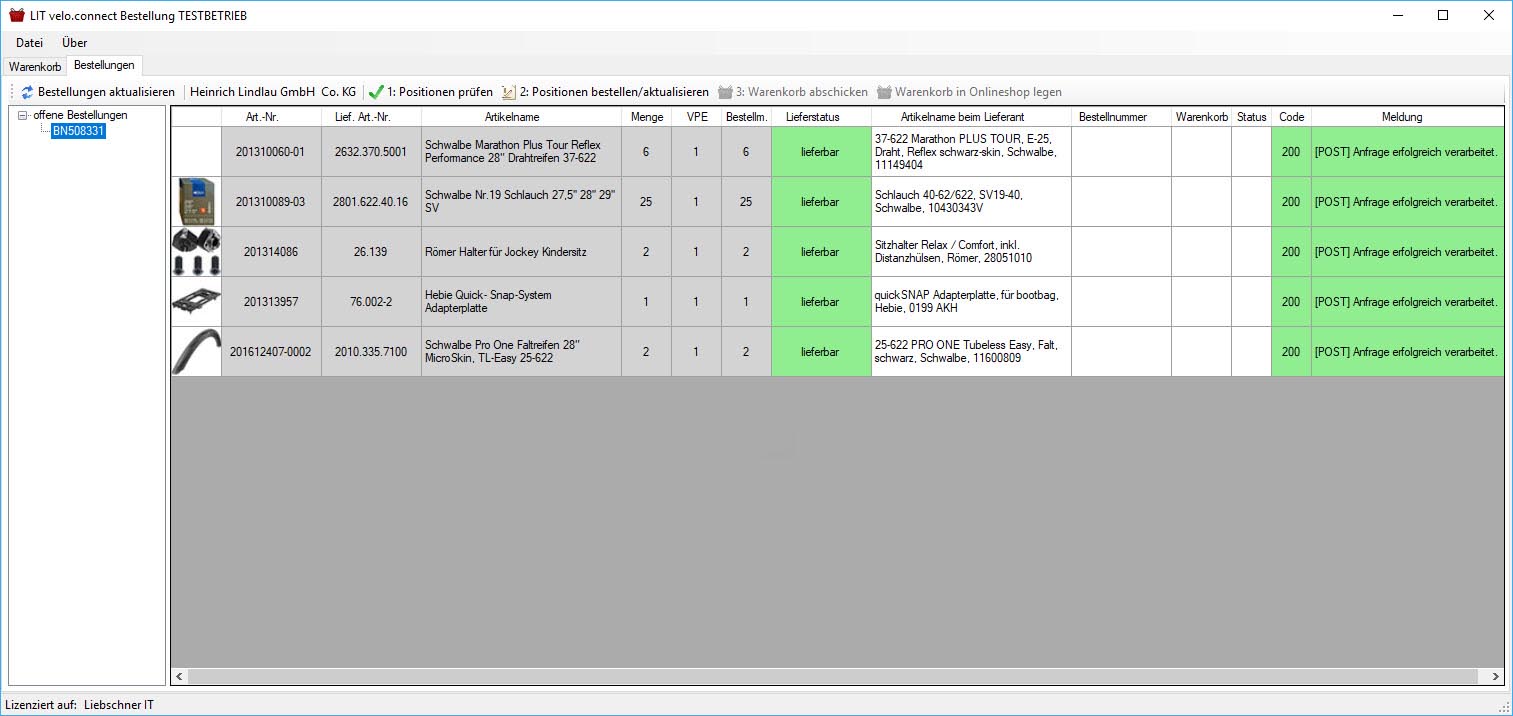Open the Über menu
Viewport: 1513px width, 716px height.
point(74,43)
